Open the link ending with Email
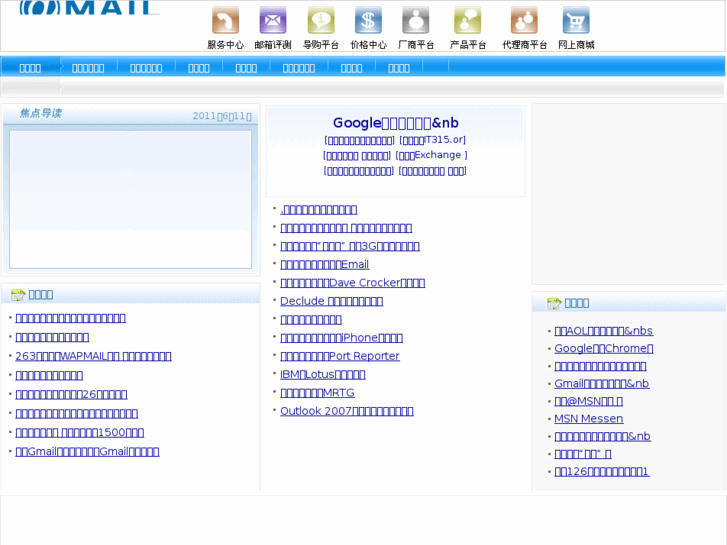This screenshot has width=727, height=545. click(325, 264)
